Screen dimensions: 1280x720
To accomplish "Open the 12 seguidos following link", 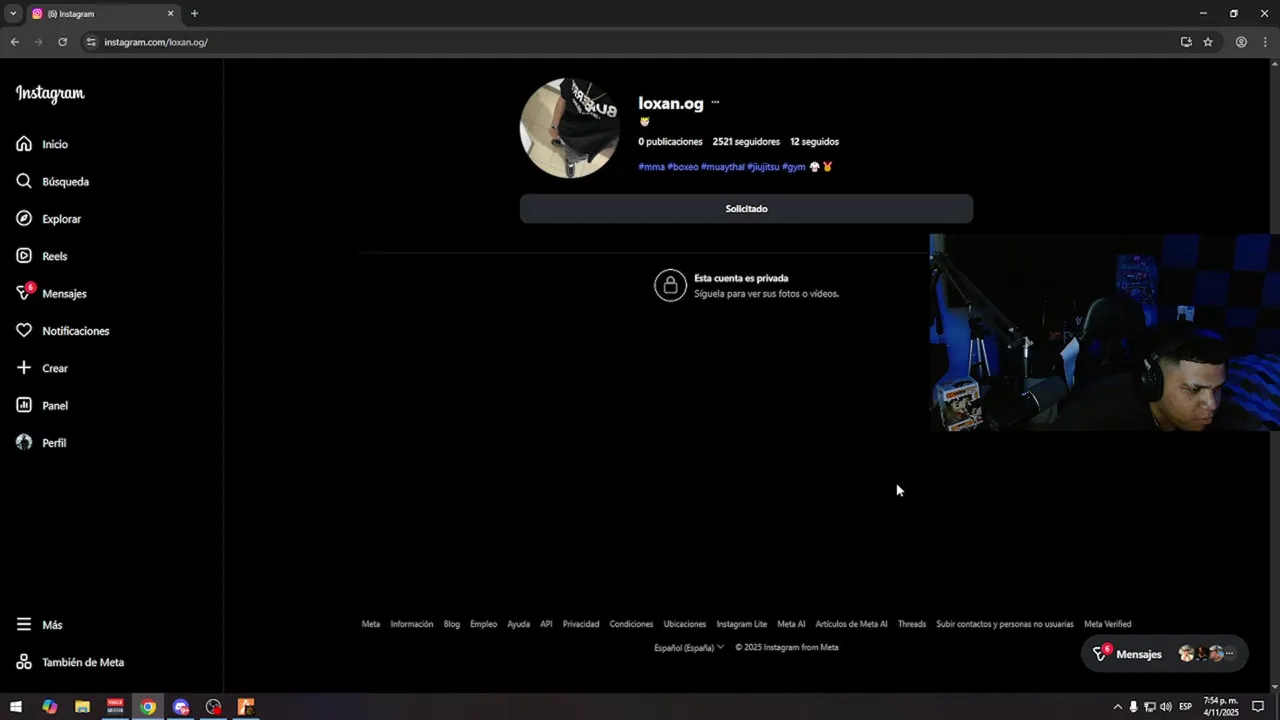I will 814,142.
